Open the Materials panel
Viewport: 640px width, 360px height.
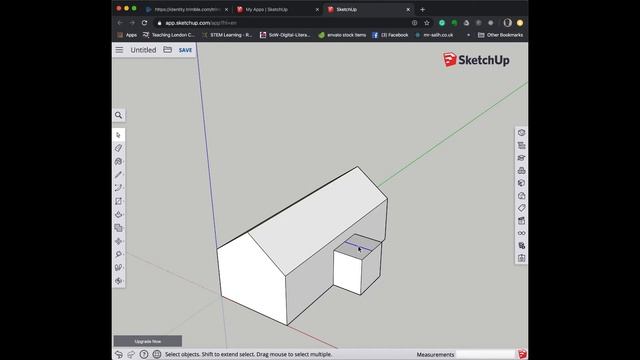(x=521, y=183)
